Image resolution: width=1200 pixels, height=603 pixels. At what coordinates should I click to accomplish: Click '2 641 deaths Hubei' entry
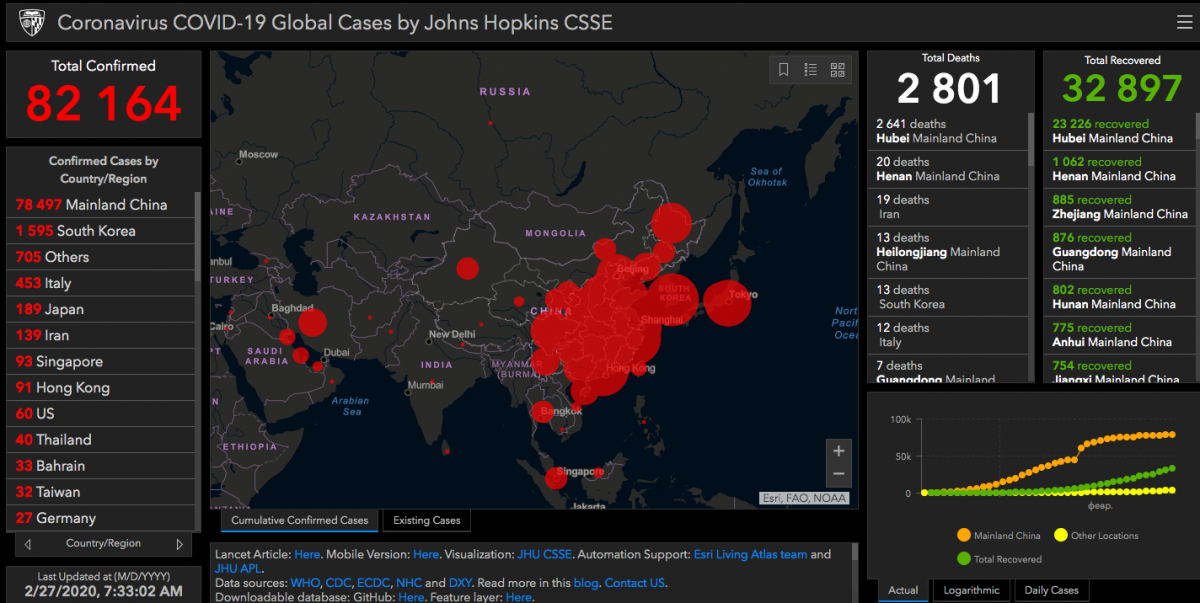(x=947, y=131)
